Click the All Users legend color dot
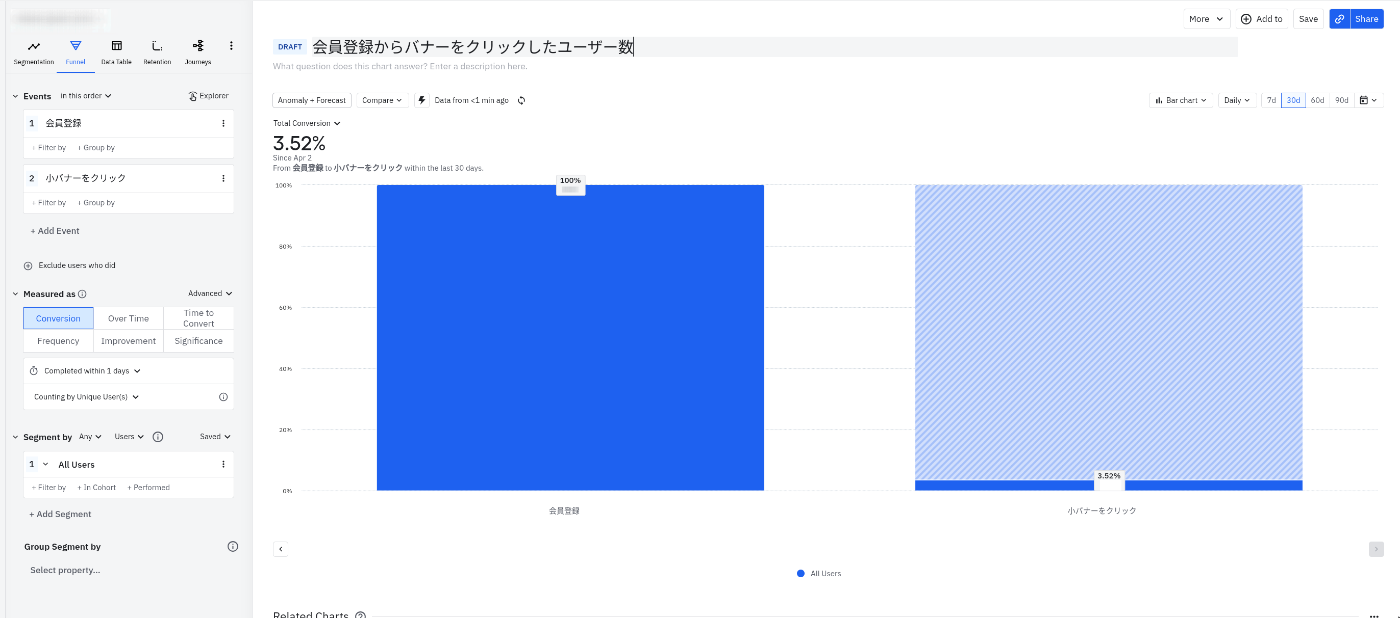The image size is (1400, 618). pos(800,573)
